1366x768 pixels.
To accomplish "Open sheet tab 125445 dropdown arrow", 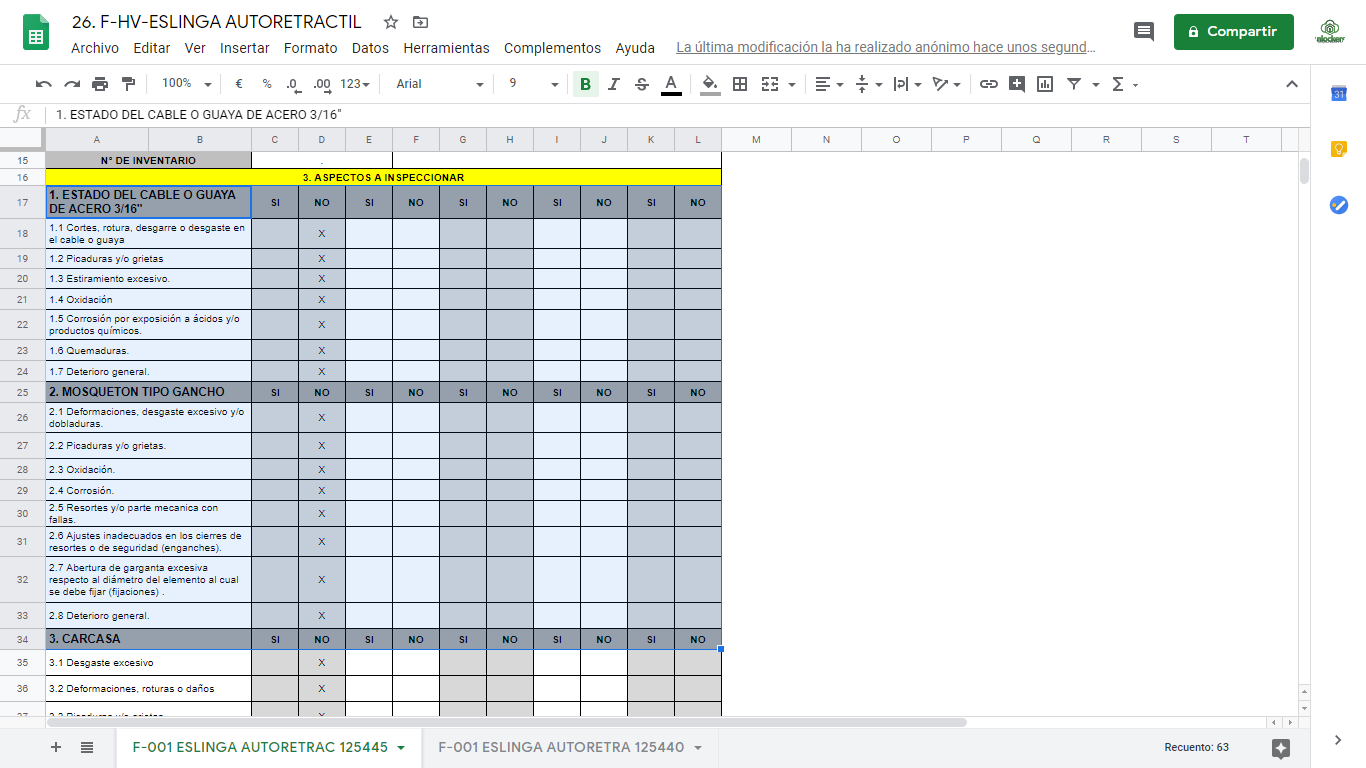I will pos(401,748).
